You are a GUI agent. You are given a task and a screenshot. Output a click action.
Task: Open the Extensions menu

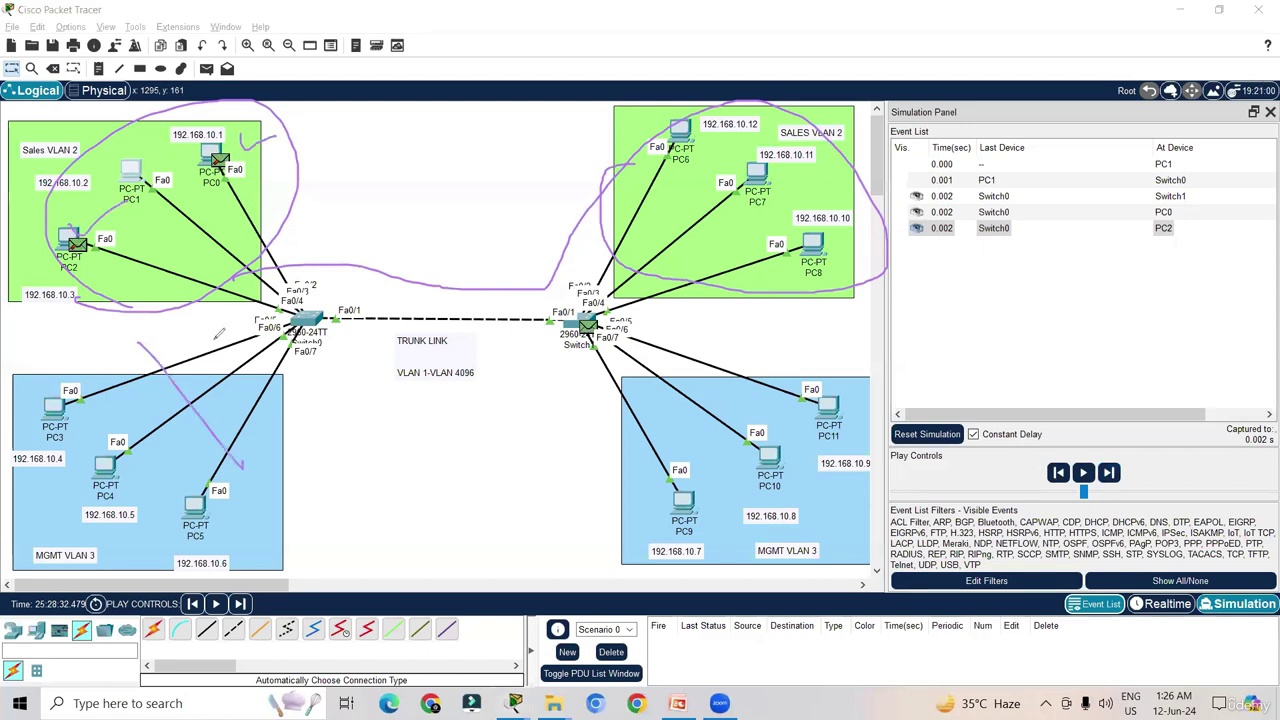tap(178, 27)
